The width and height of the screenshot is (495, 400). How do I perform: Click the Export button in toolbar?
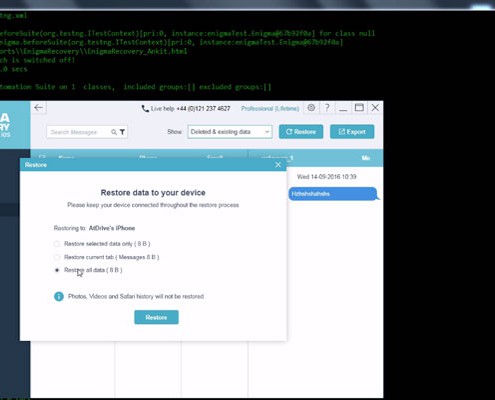click(352, 132)
